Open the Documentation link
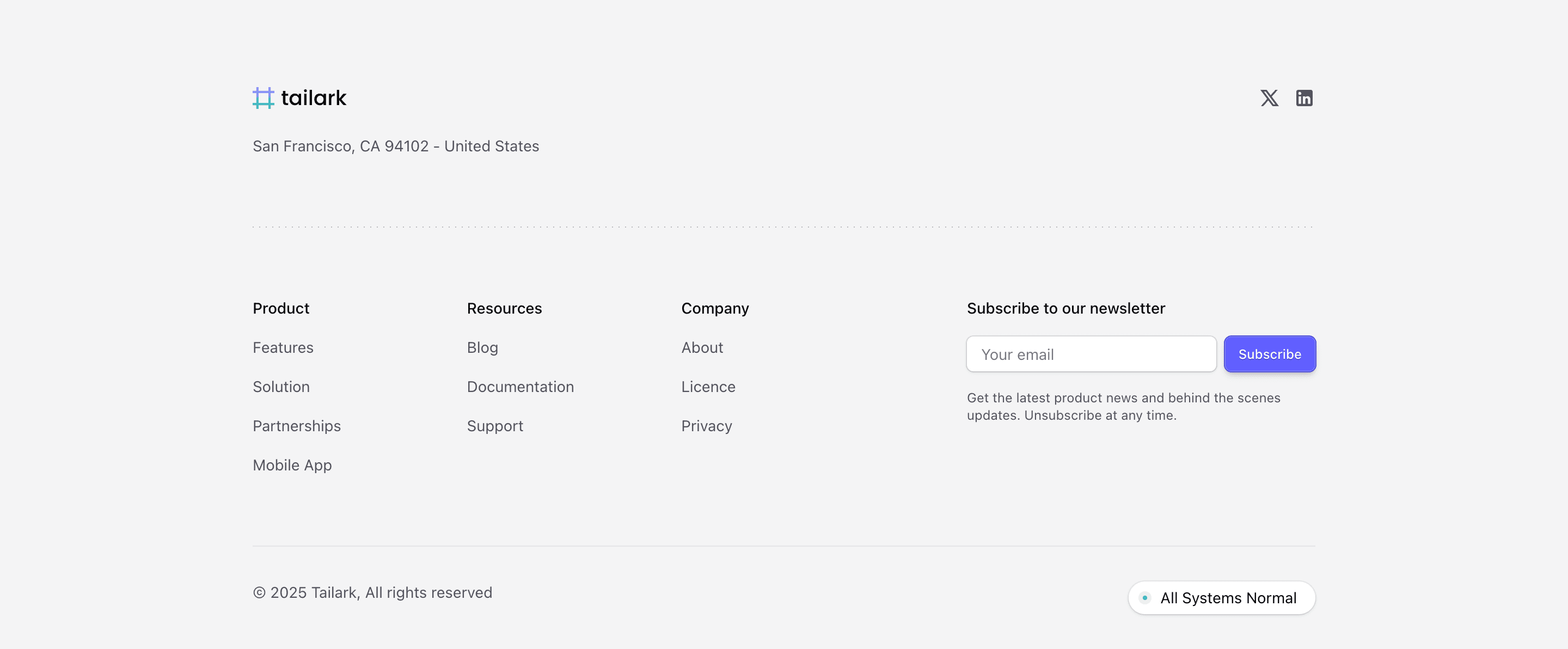Image resolution: width=1568 pixels, height=649 pixels. 520,387
